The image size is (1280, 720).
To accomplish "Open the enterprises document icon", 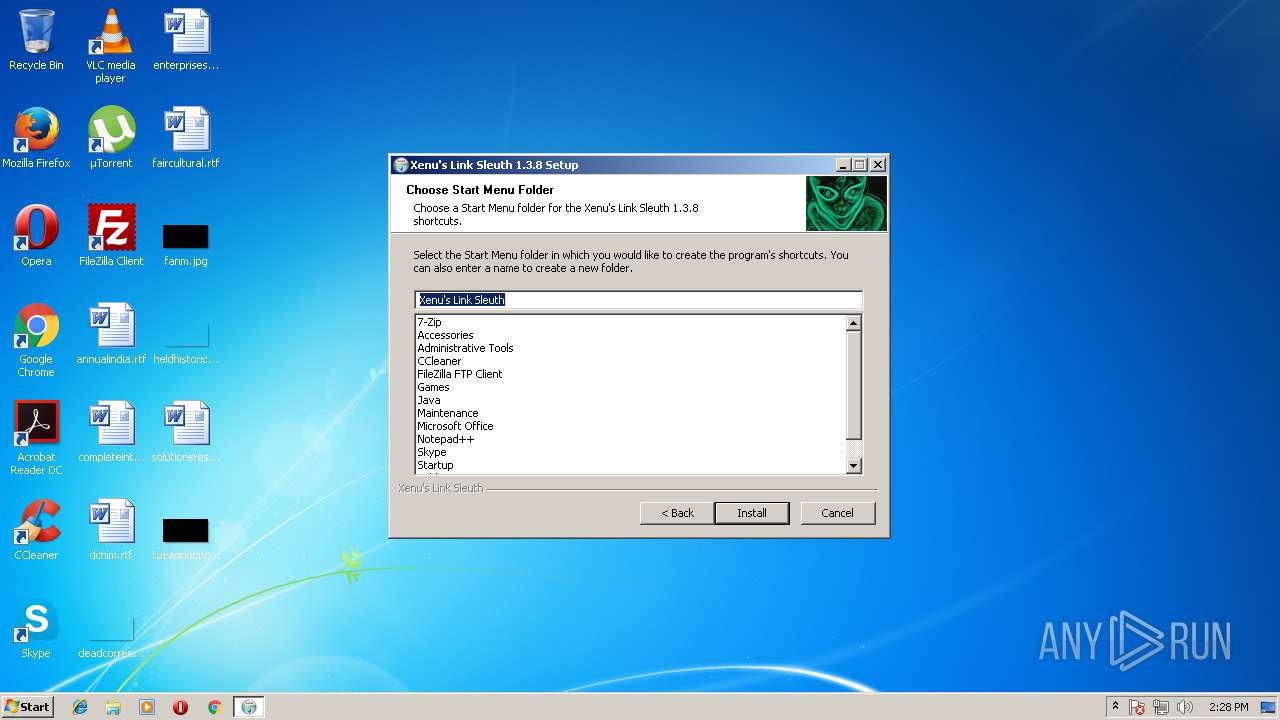I will pos(186,40).
